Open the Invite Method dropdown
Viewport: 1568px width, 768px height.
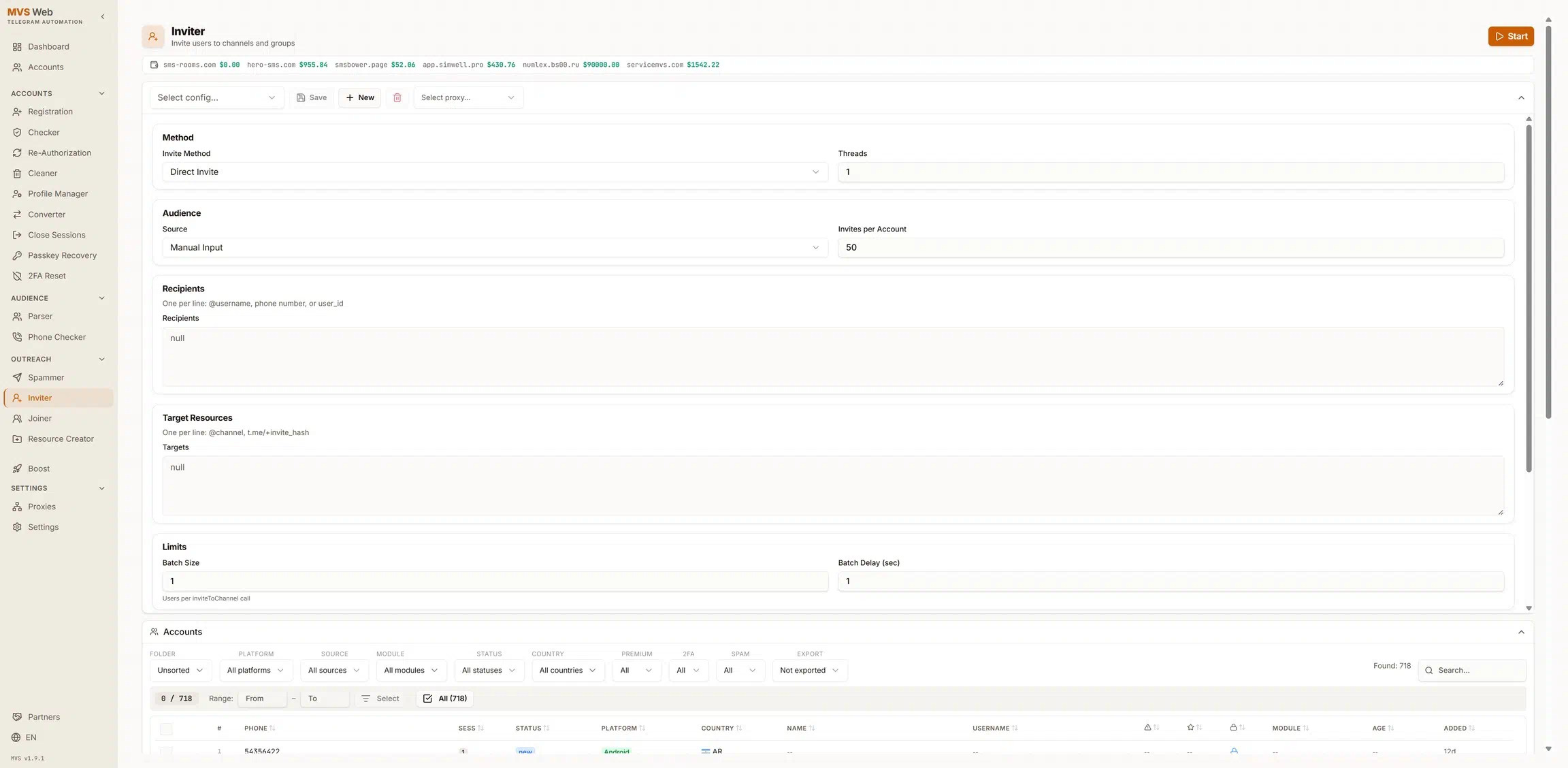[x=495, y=172]
